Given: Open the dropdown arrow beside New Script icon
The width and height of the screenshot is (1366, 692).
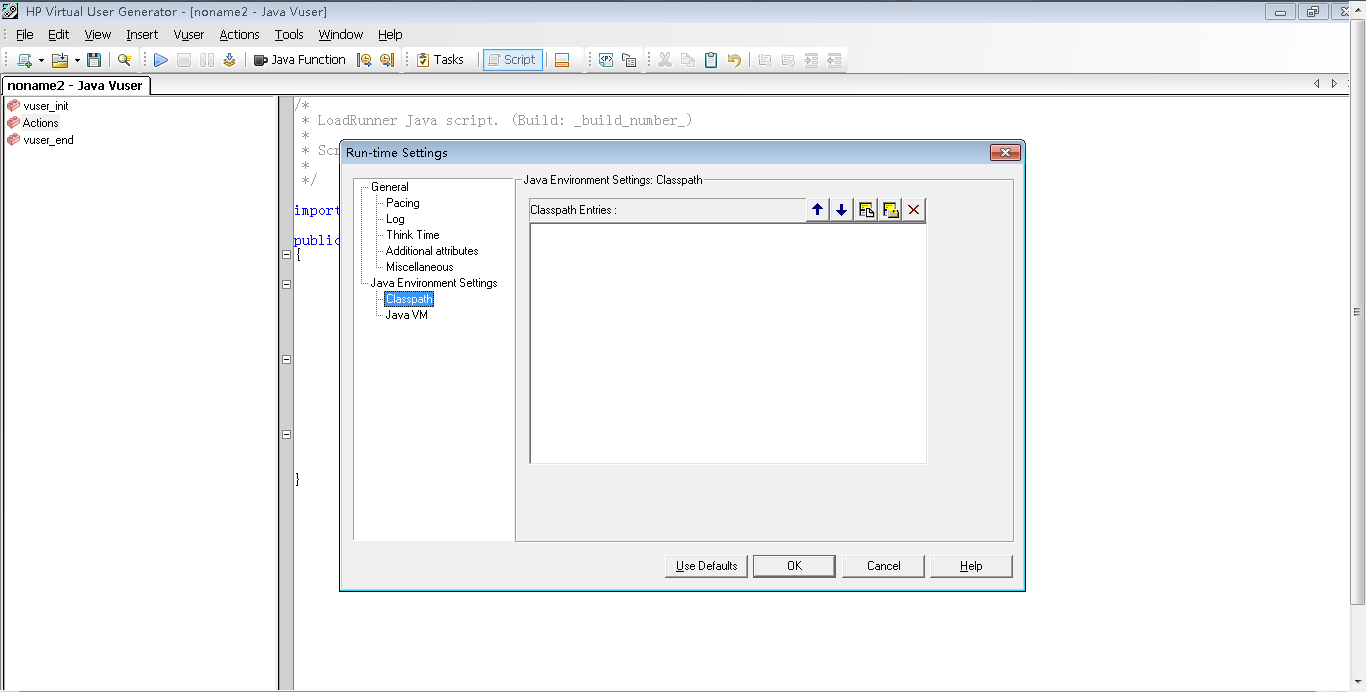Looking at the screenshot, I should pos(41,60).
